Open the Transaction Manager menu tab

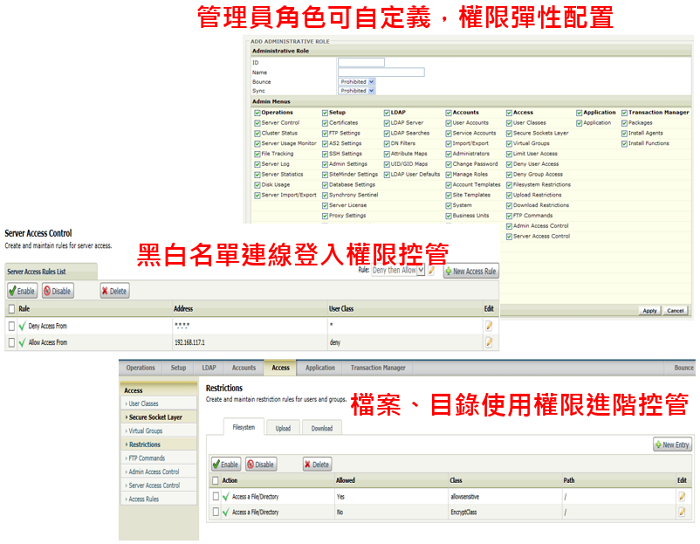pyautogui.click(x=378, y=368)
